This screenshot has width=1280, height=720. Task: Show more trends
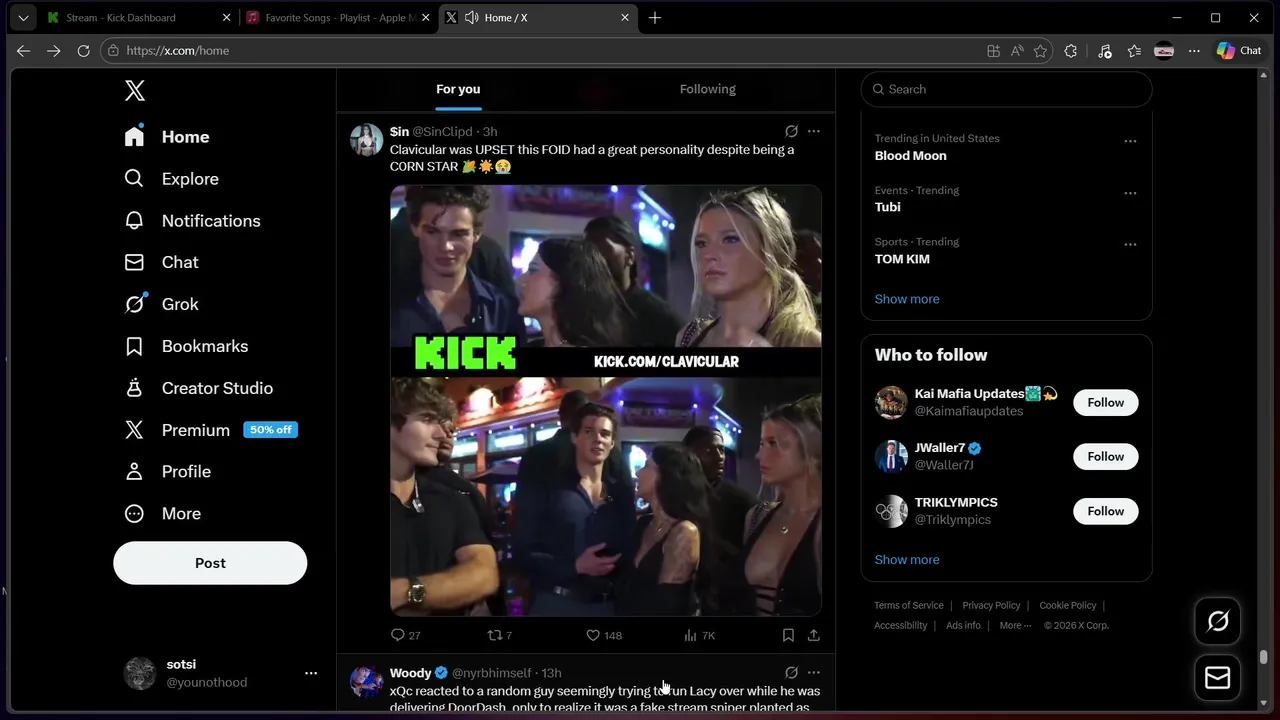tap(907, 299)
